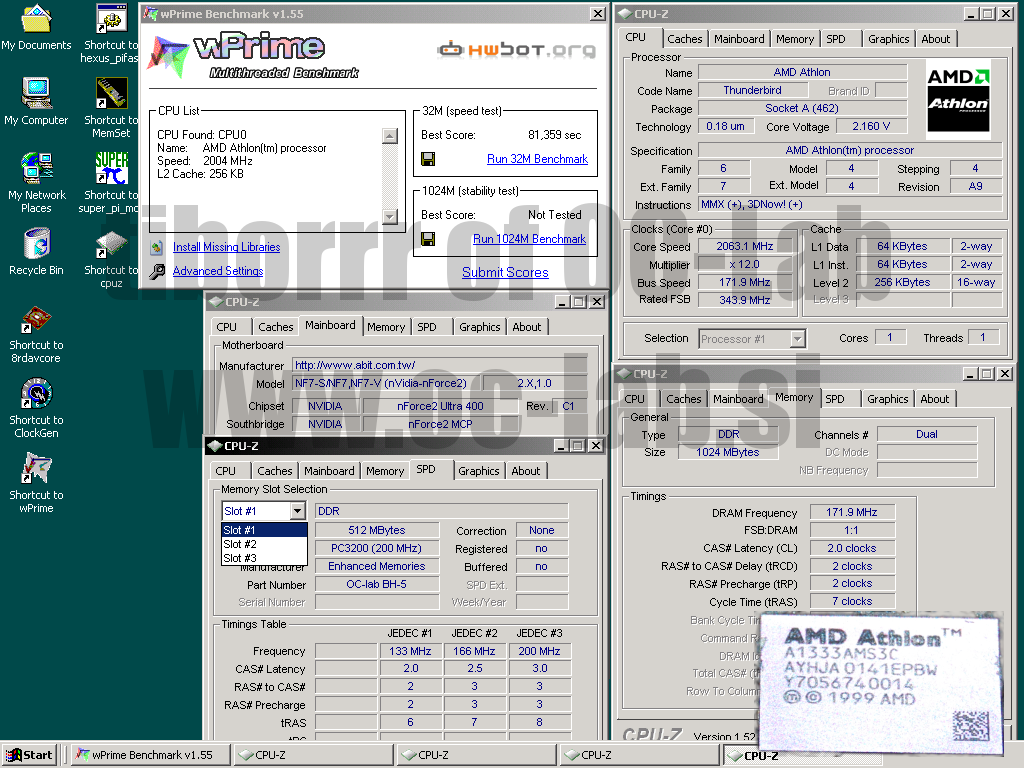Click the nForce2 Ultra 400 chipset field
This screenshot has width=1024, height=768.
(440, 406)
